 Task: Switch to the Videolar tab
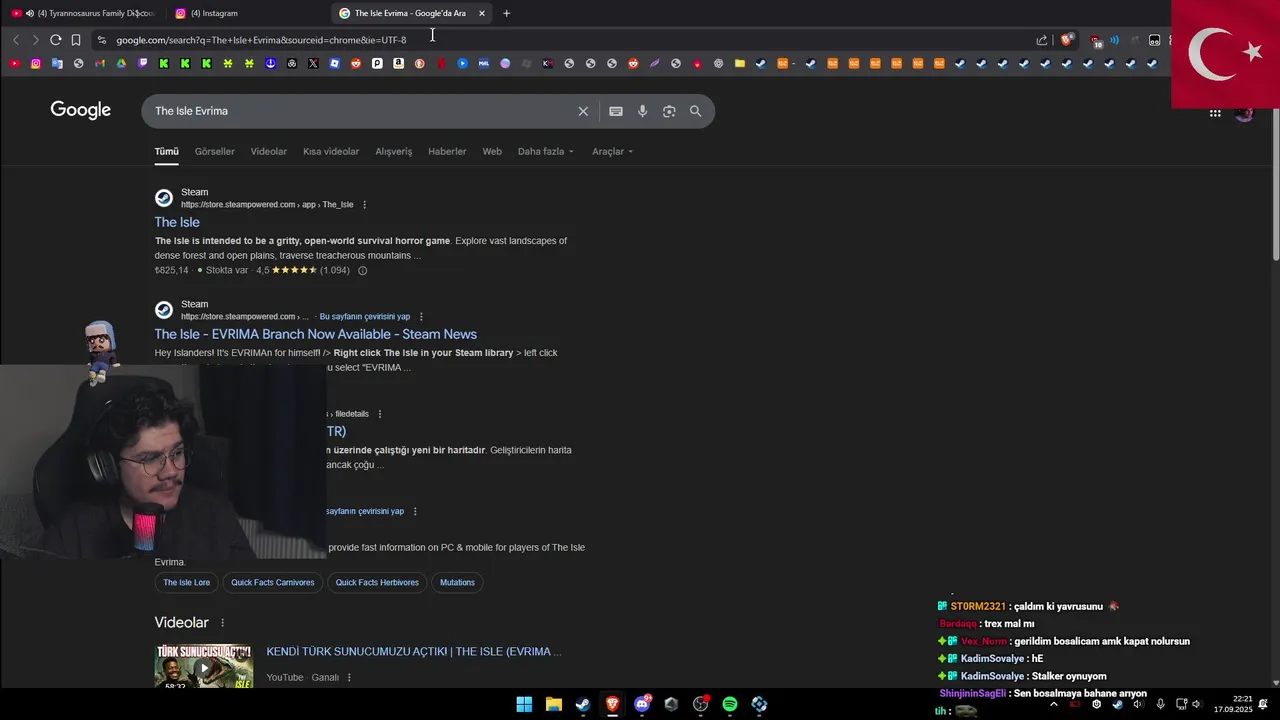click(268, 151)
